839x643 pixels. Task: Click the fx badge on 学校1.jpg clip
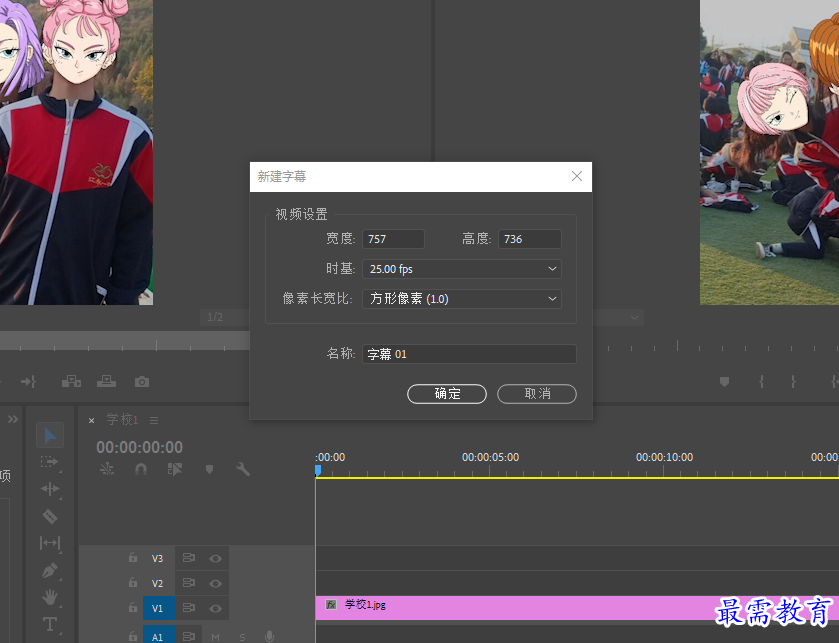331,604
